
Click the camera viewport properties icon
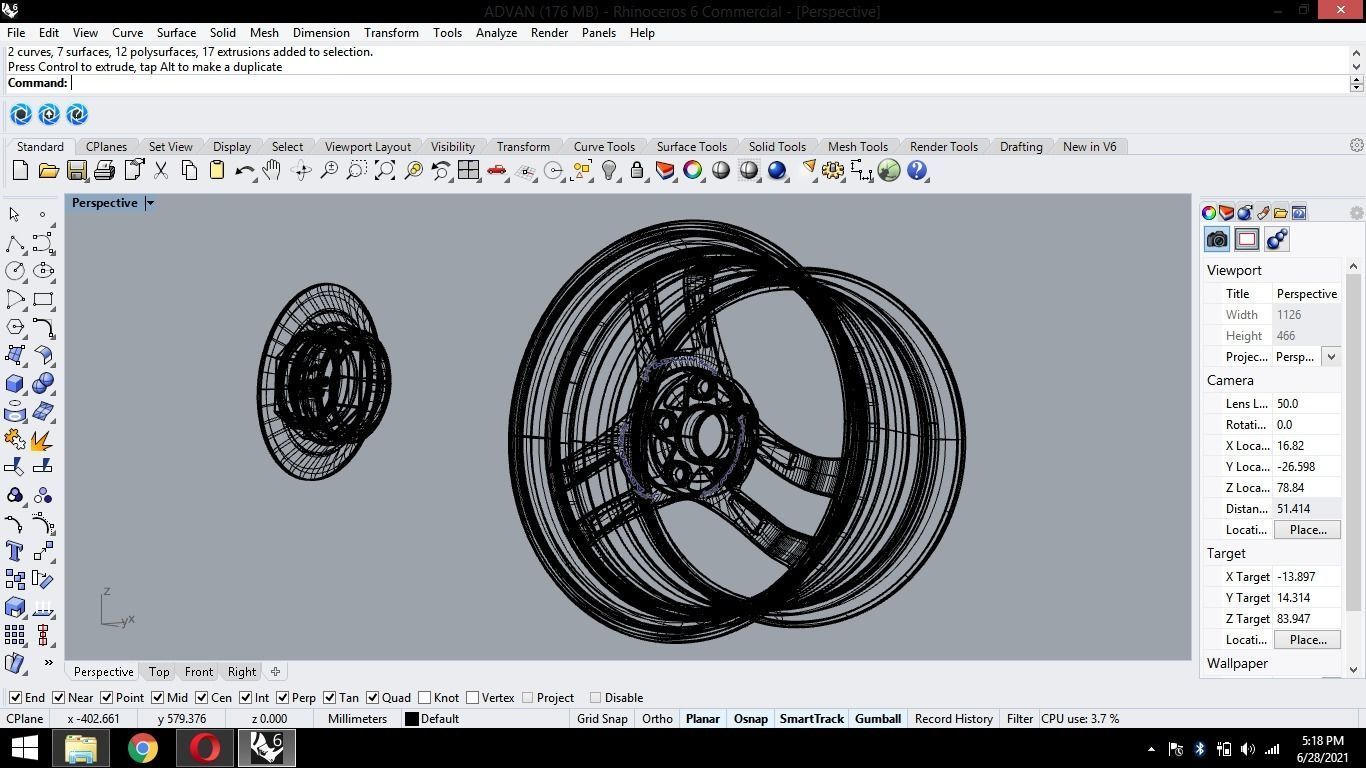1217,239
